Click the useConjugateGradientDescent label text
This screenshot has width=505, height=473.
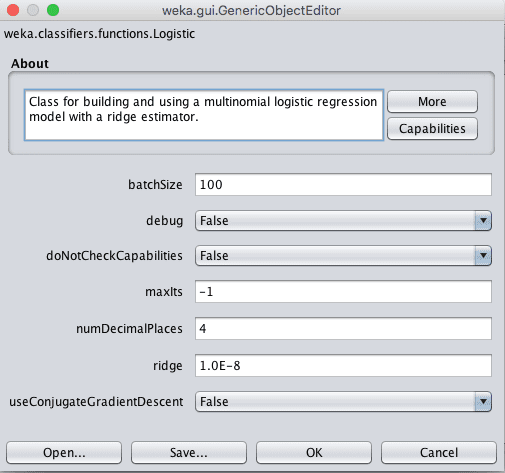click(96, 402)
